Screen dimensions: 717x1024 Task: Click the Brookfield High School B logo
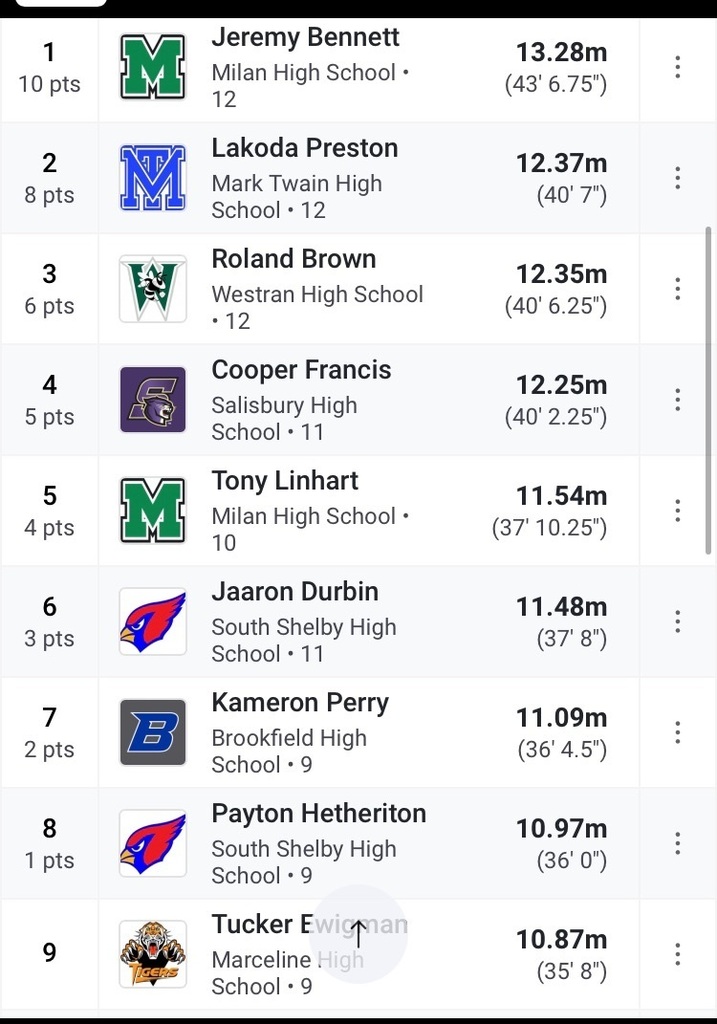[153, 732]
